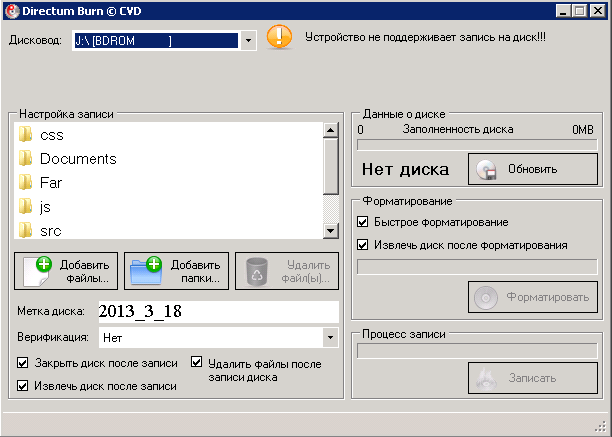This screenshot has width=612, height=437.
Task: Uncheck Закрыть диск после записи
Action: pyautogui.click(x=23, y=363)
